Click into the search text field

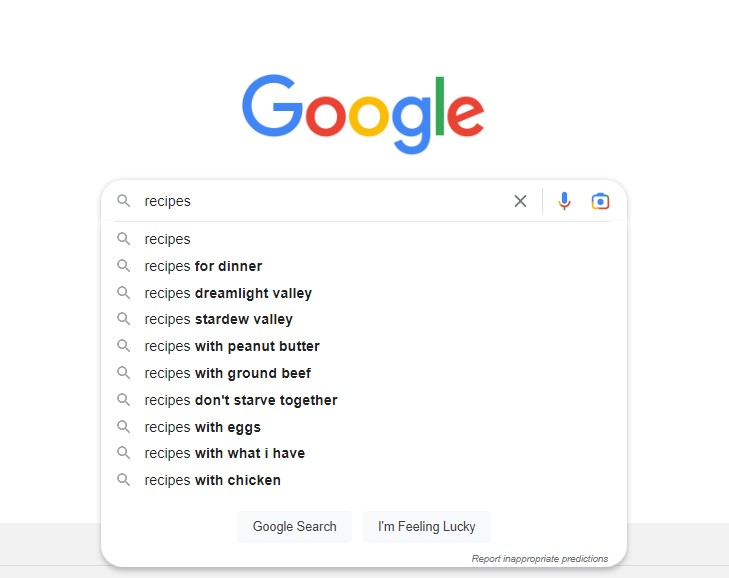[320, 201]
